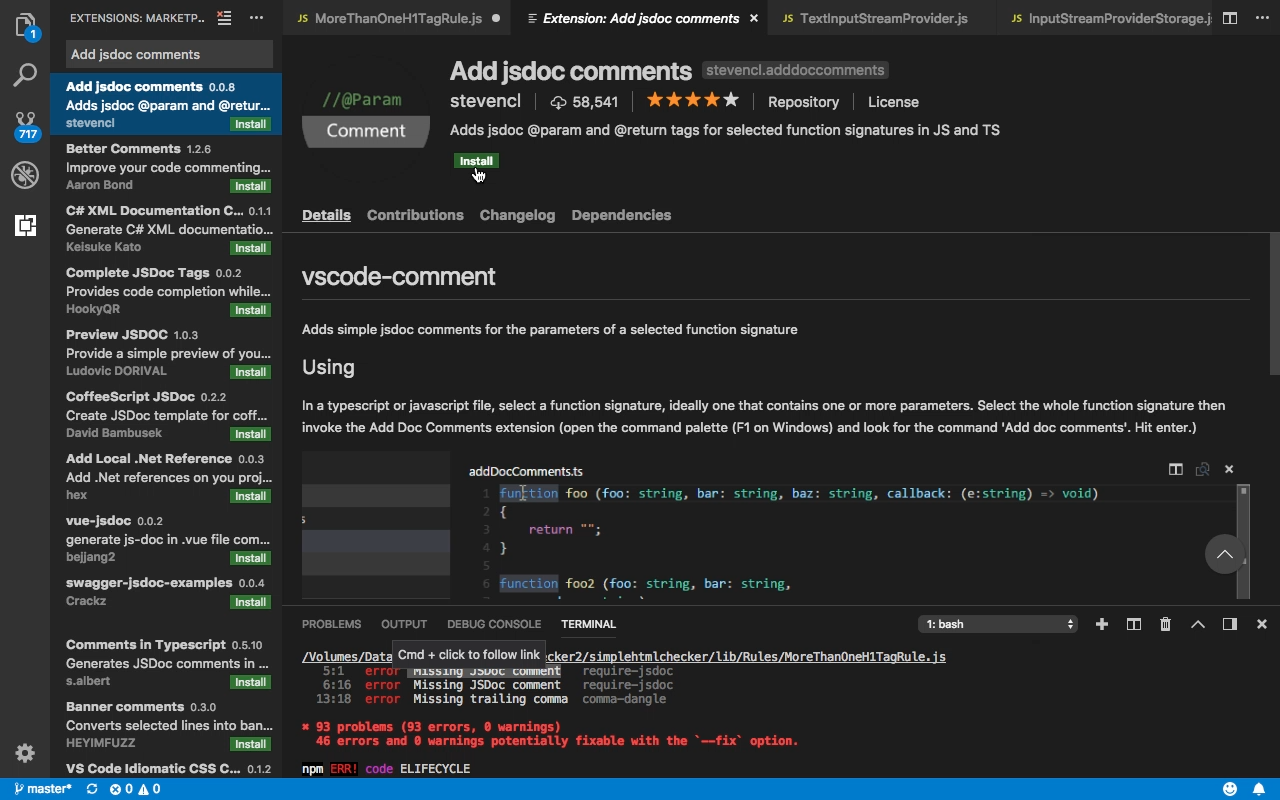Follow the MoreThanOneH1TagRule.js path link in terminal
Viewport: 1280px width, 800px height.
click(624, 657)
